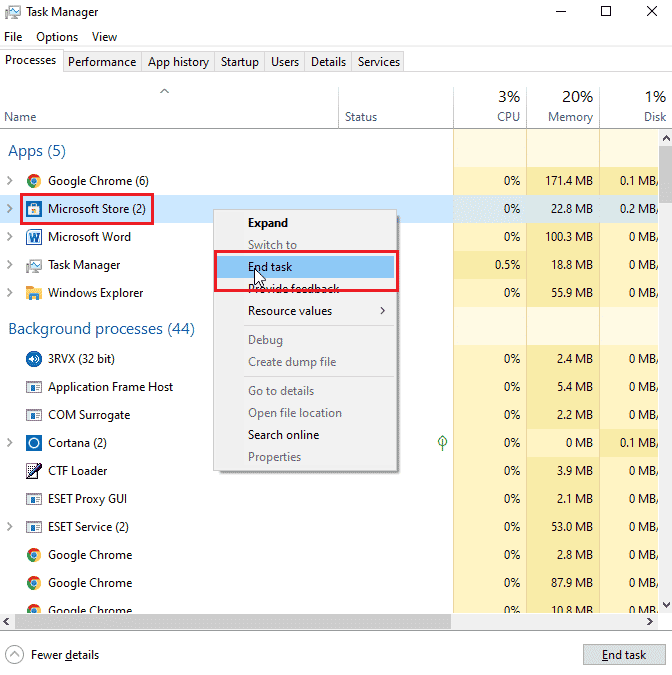Click the 0.5% CPU value for Task Manager
672x675 pixels.
tap(507, 265)
